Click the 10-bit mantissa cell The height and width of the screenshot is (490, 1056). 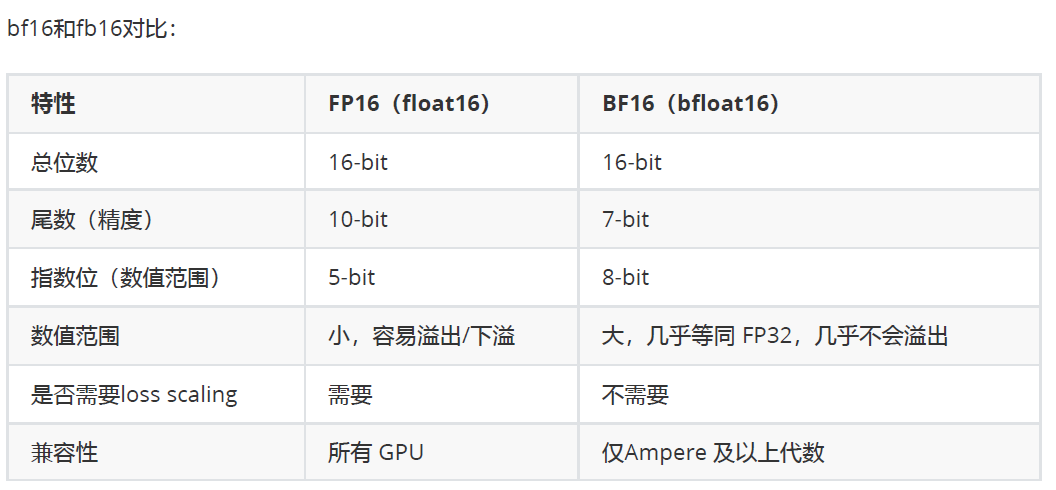442,219
